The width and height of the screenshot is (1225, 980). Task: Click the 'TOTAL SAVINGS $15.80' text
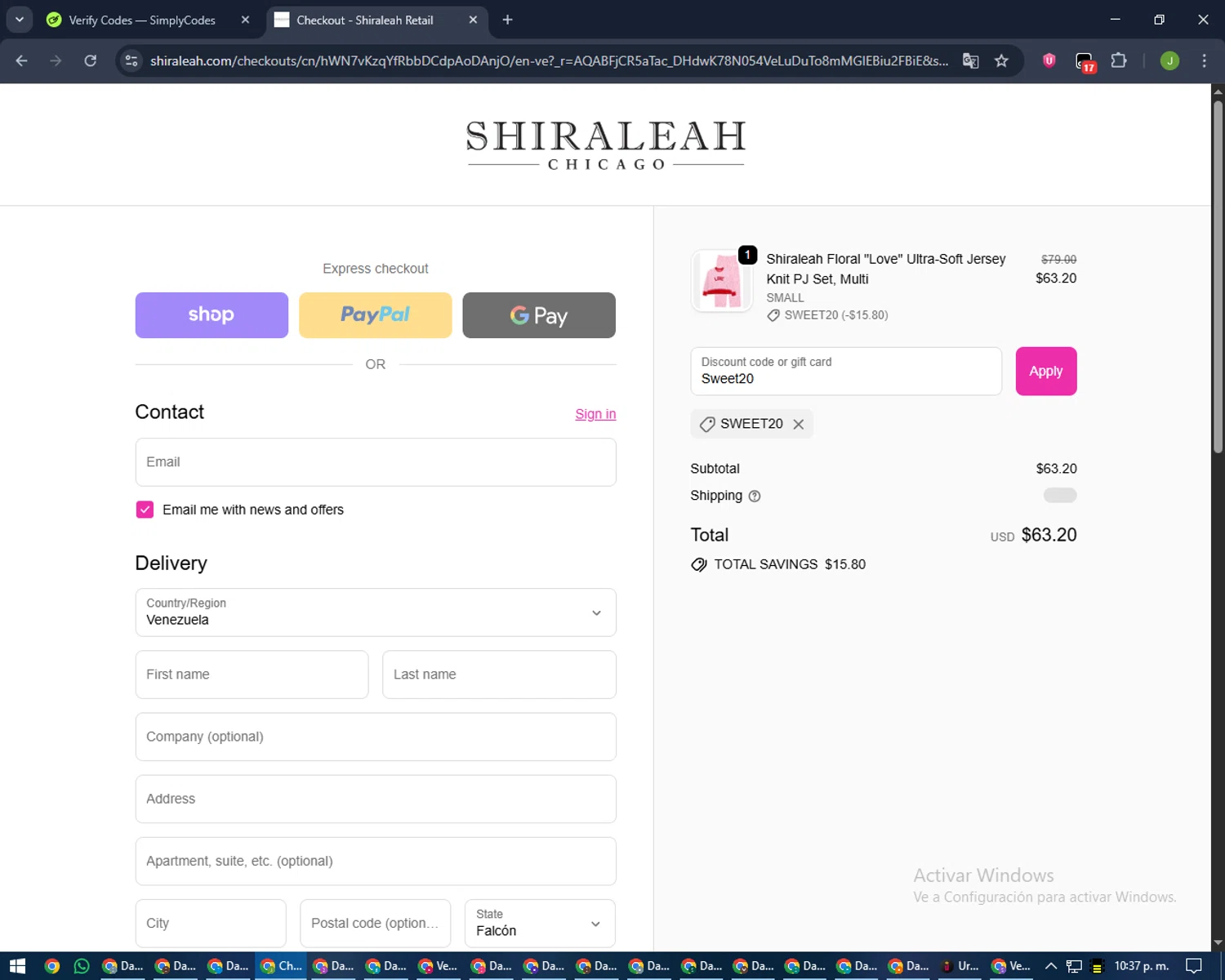[790, 564]
